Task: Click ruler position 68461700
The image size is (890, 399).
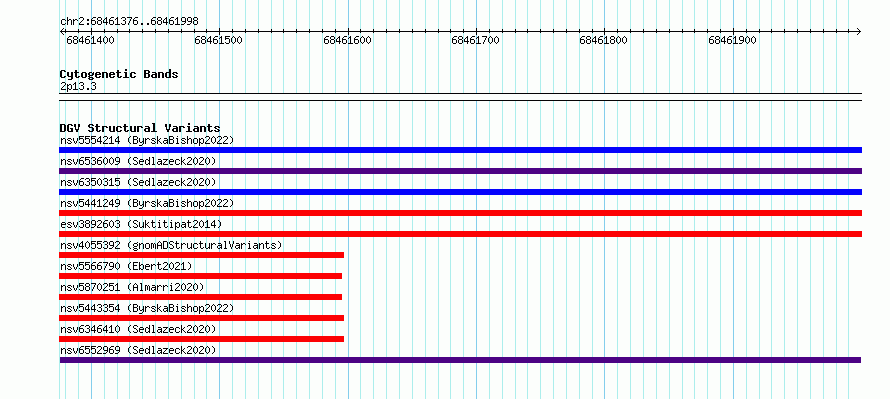Action: pyautogui.click(x=476, y=40)
